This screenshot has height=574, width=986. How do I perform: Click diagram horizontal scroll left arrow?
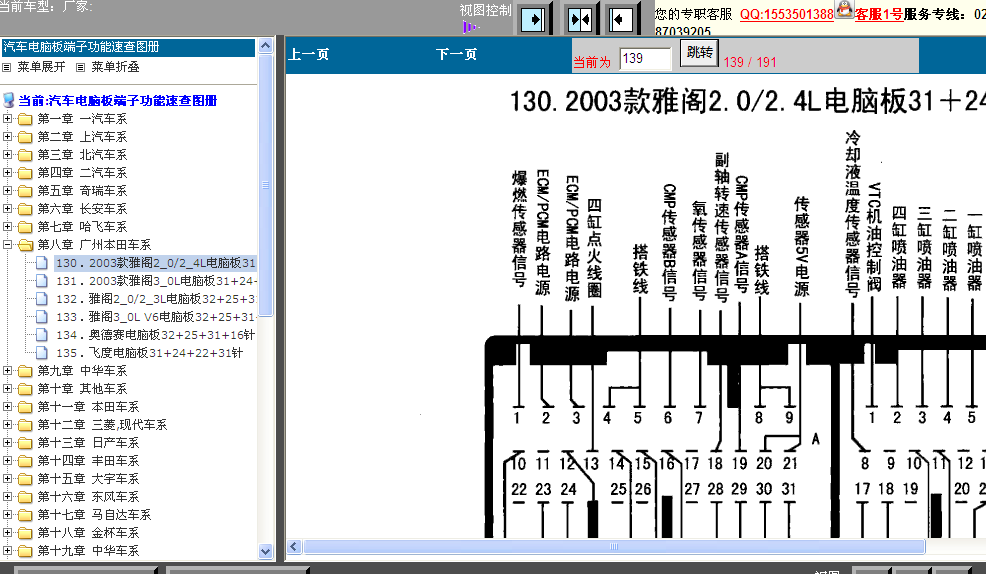point(294,546)
